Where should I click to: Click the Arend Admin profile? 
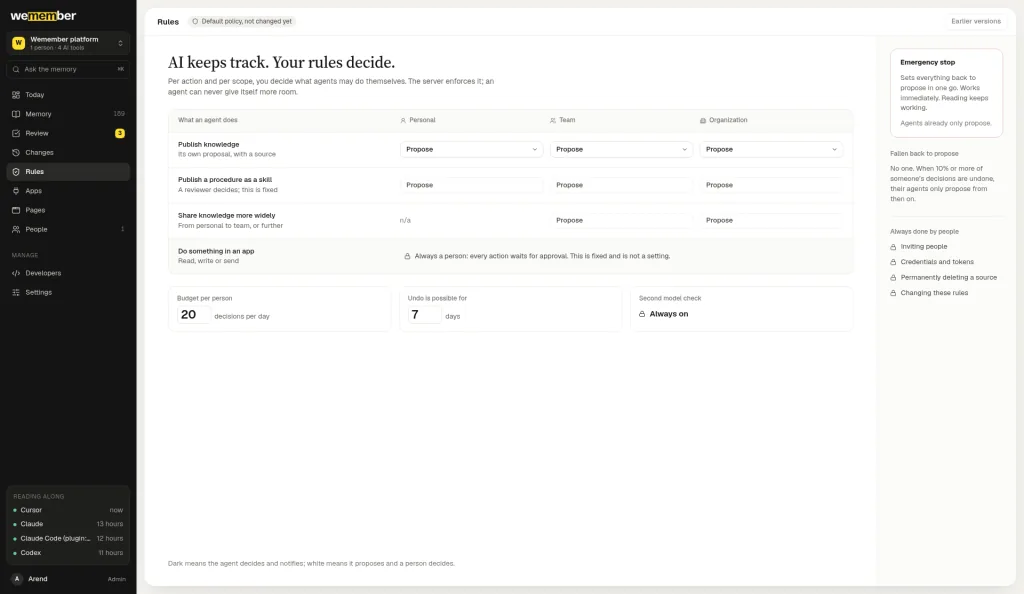point(68,579)
